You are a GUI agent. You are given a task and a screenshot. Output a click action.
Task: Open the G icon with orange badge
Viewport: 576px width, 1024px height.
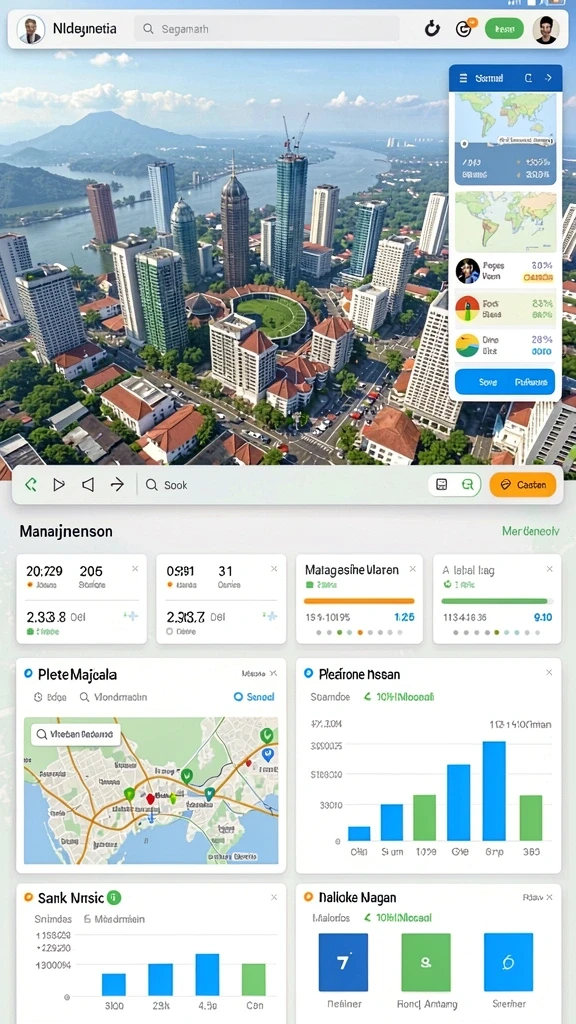pyautogui.click(x=465, y=28)
